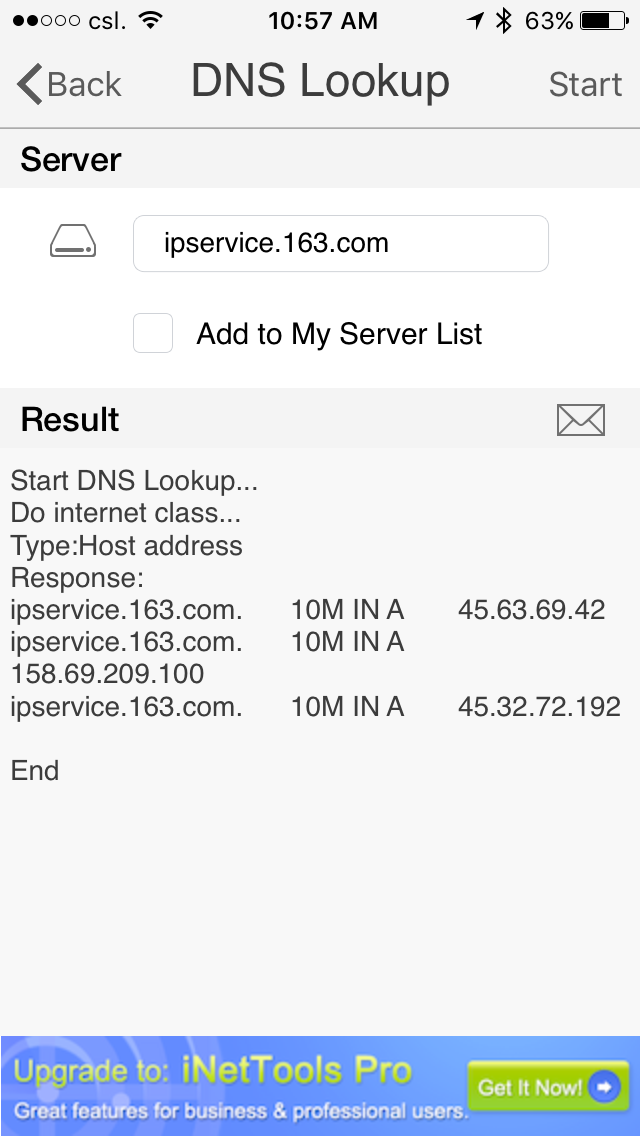Tap the Back chevron arrow
The height and width of the screenshot is (1136, 640).
[x=31, y=84]
